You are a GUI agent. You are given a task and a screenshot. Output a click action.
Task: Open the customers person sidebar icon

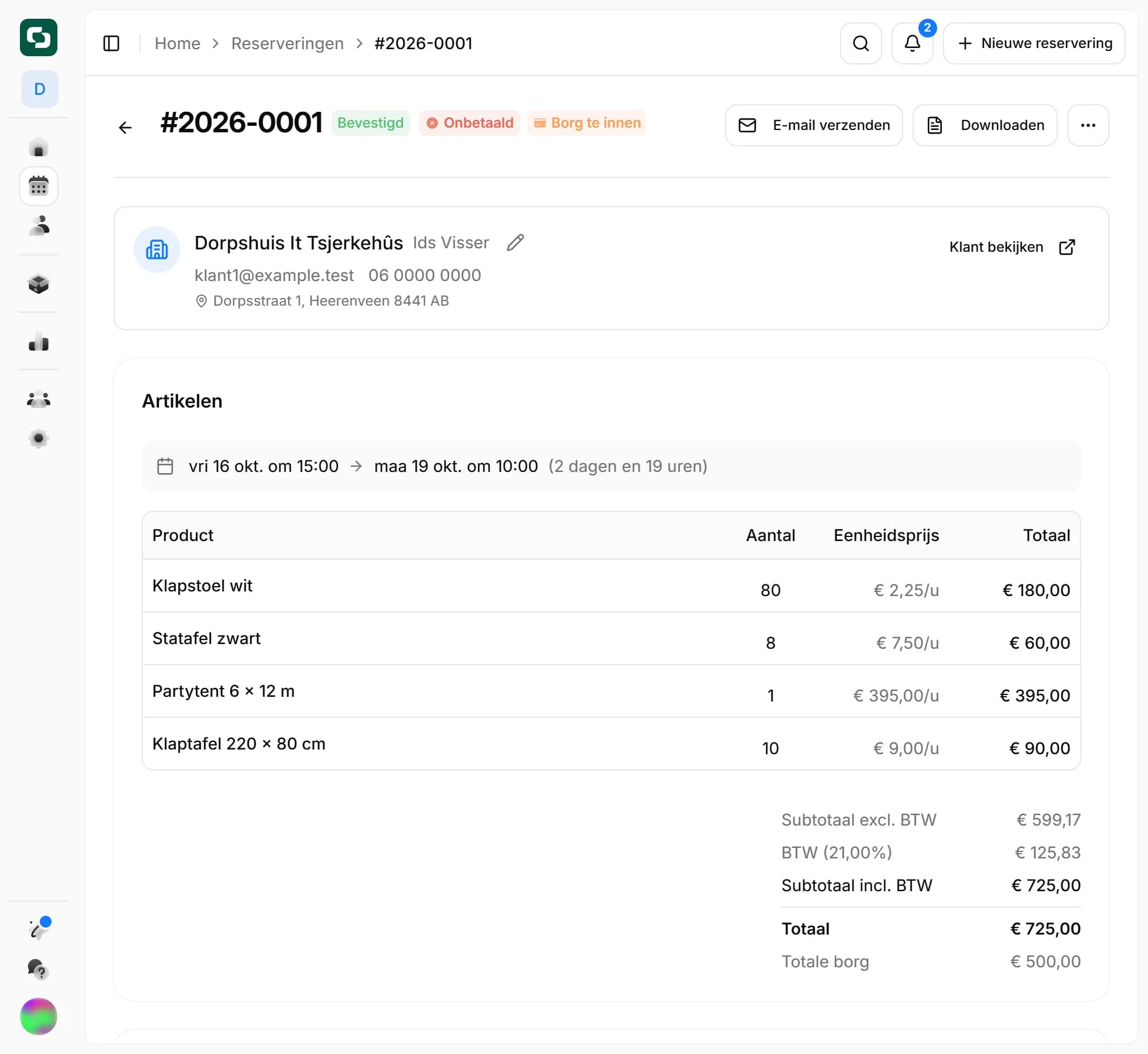(x=39, y=225)
